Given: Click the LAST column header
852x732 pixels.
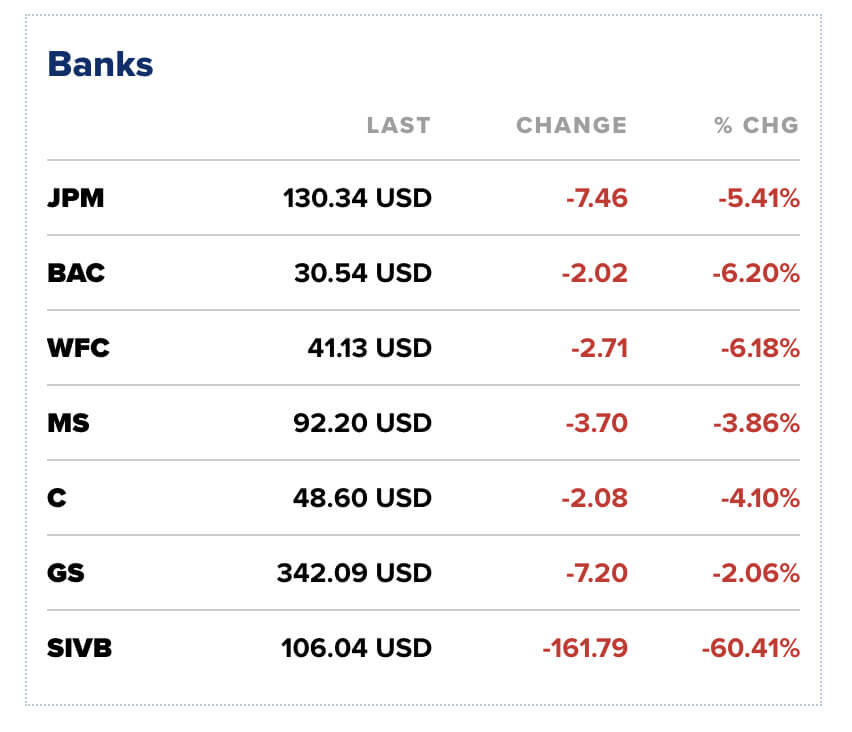Looking at the screenshot, I should tap(398, 125).
